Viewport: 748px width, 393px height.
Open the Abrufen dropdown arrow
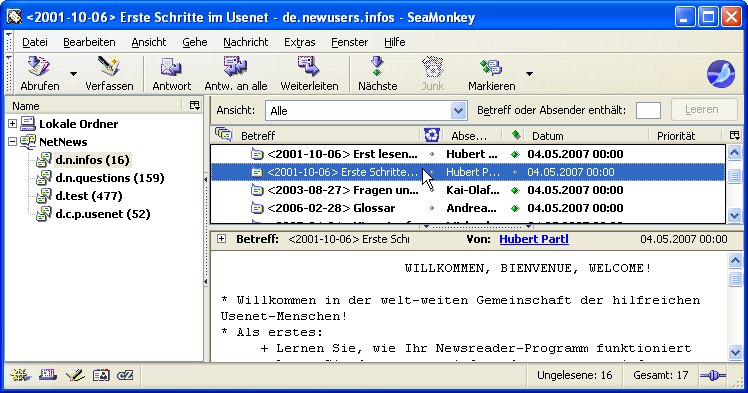tap(73, 74)
